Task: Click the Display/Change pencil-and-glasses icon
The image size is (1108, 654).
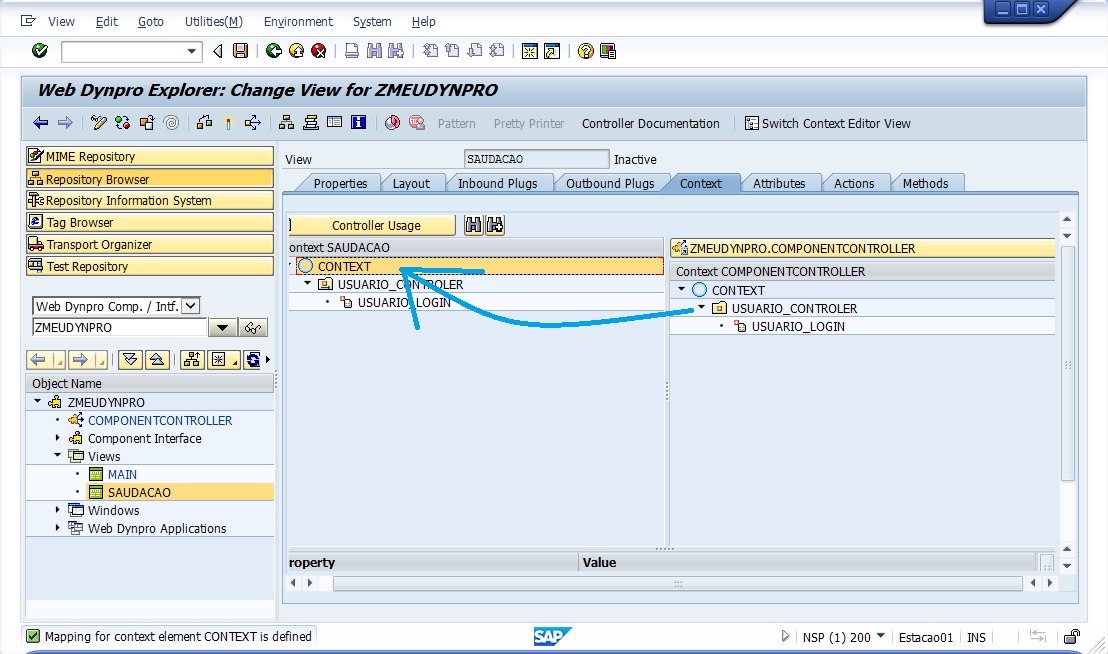Action: 98,123
